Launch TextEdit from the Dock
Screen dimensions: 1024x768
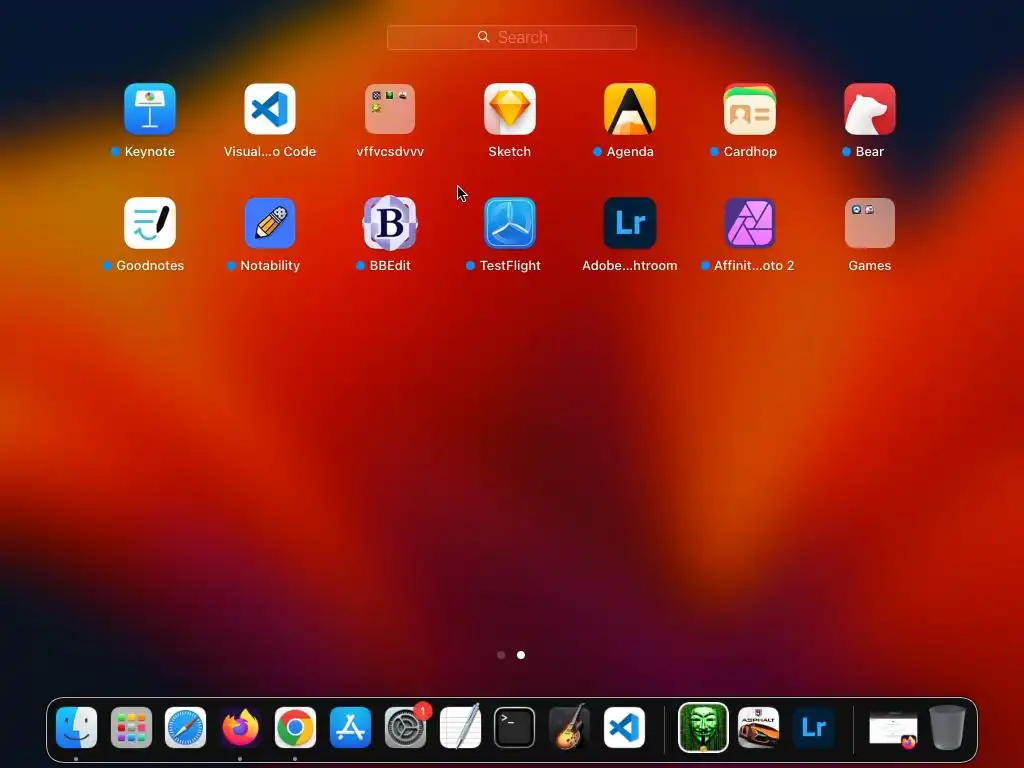pyautogui.click(x=460, y=728)
